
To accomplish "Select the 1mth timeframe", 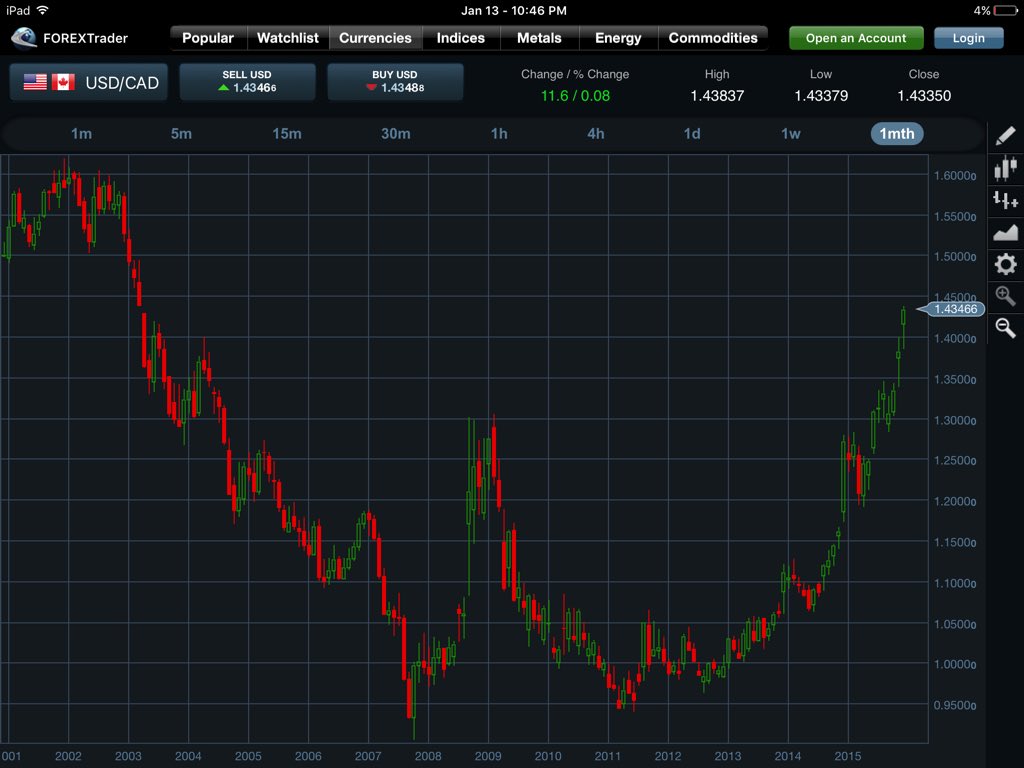I will tap(897, 134).
